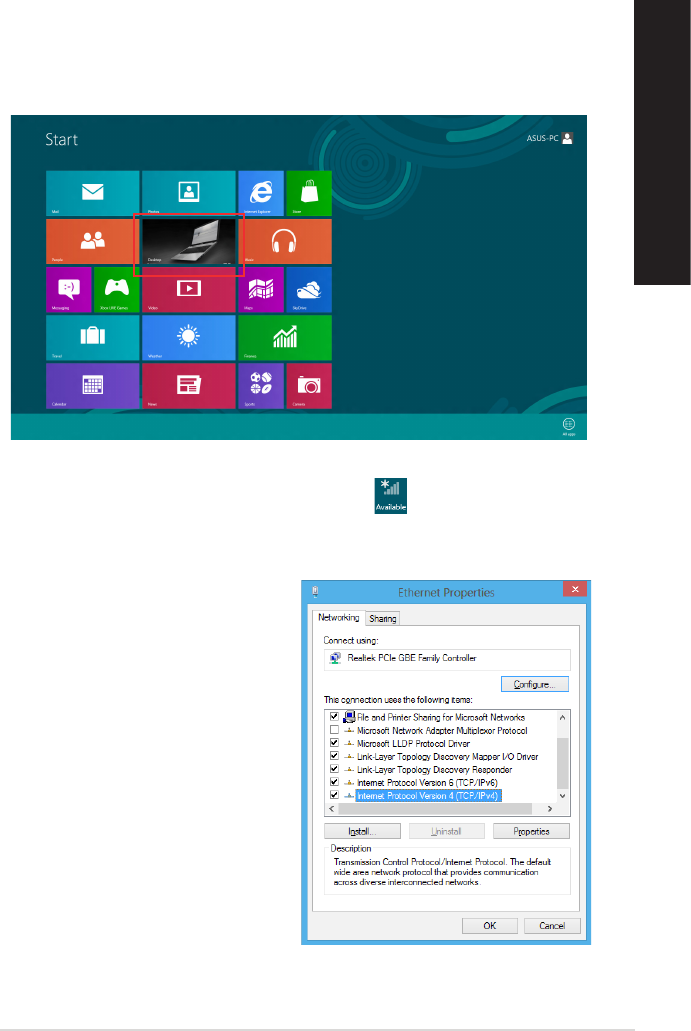
Task: Toggle Internet Protocol Version 4 checkbox
Action: tap(335, 796)
